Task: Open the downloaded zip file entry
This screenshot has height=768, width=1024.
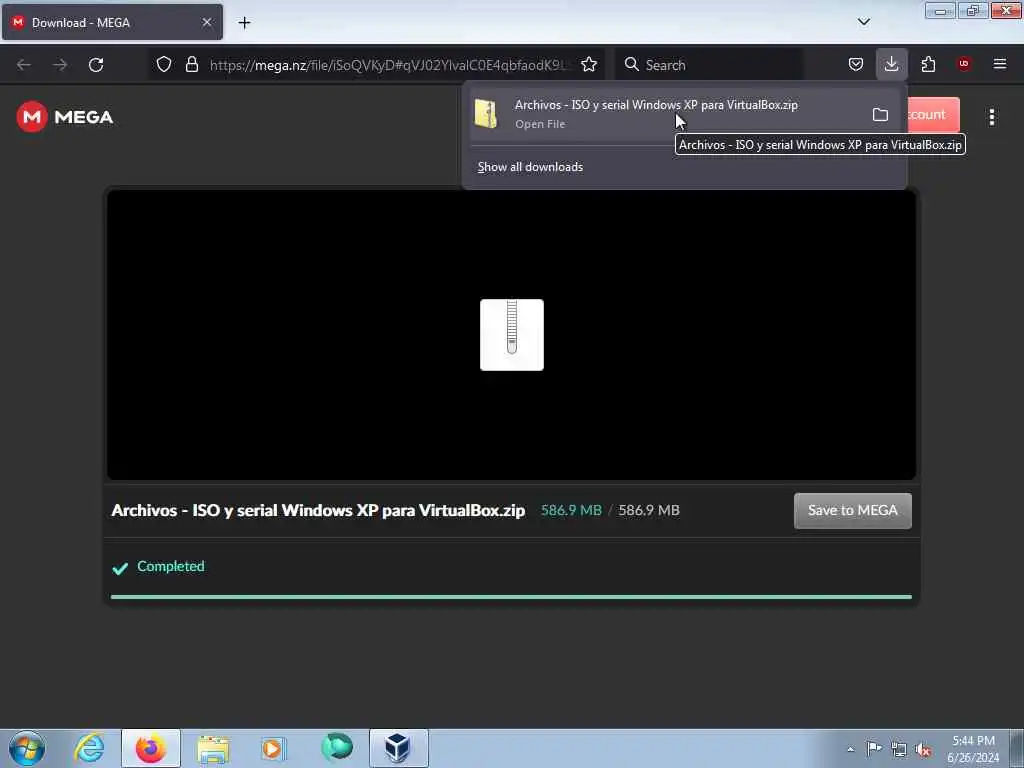Action: pos(666,114)
